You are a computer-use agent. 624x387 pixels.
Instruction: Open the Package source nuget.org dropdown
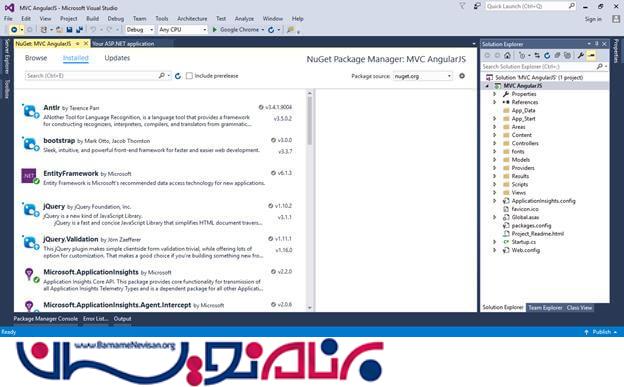tap(423, 76)
